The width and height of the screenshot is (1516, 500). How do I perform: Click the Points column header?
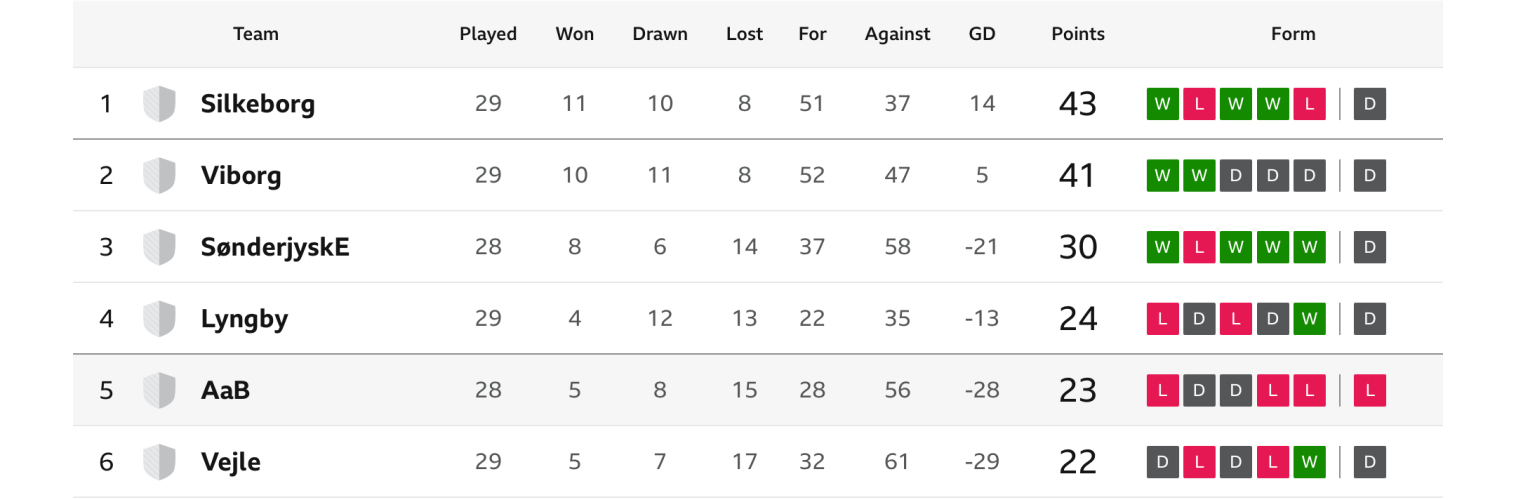[x=1078, y=34]
